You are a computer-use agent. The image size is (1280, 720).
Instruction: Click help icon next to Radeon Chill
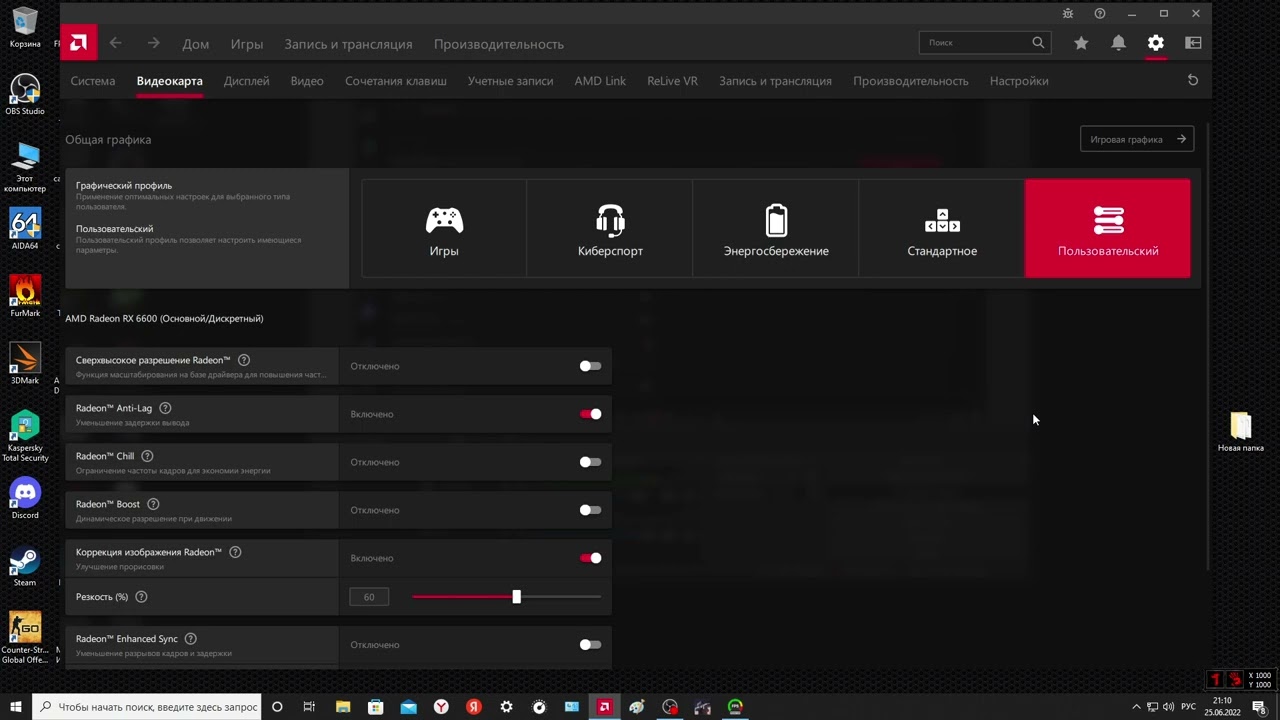click(x=147, y=456)
